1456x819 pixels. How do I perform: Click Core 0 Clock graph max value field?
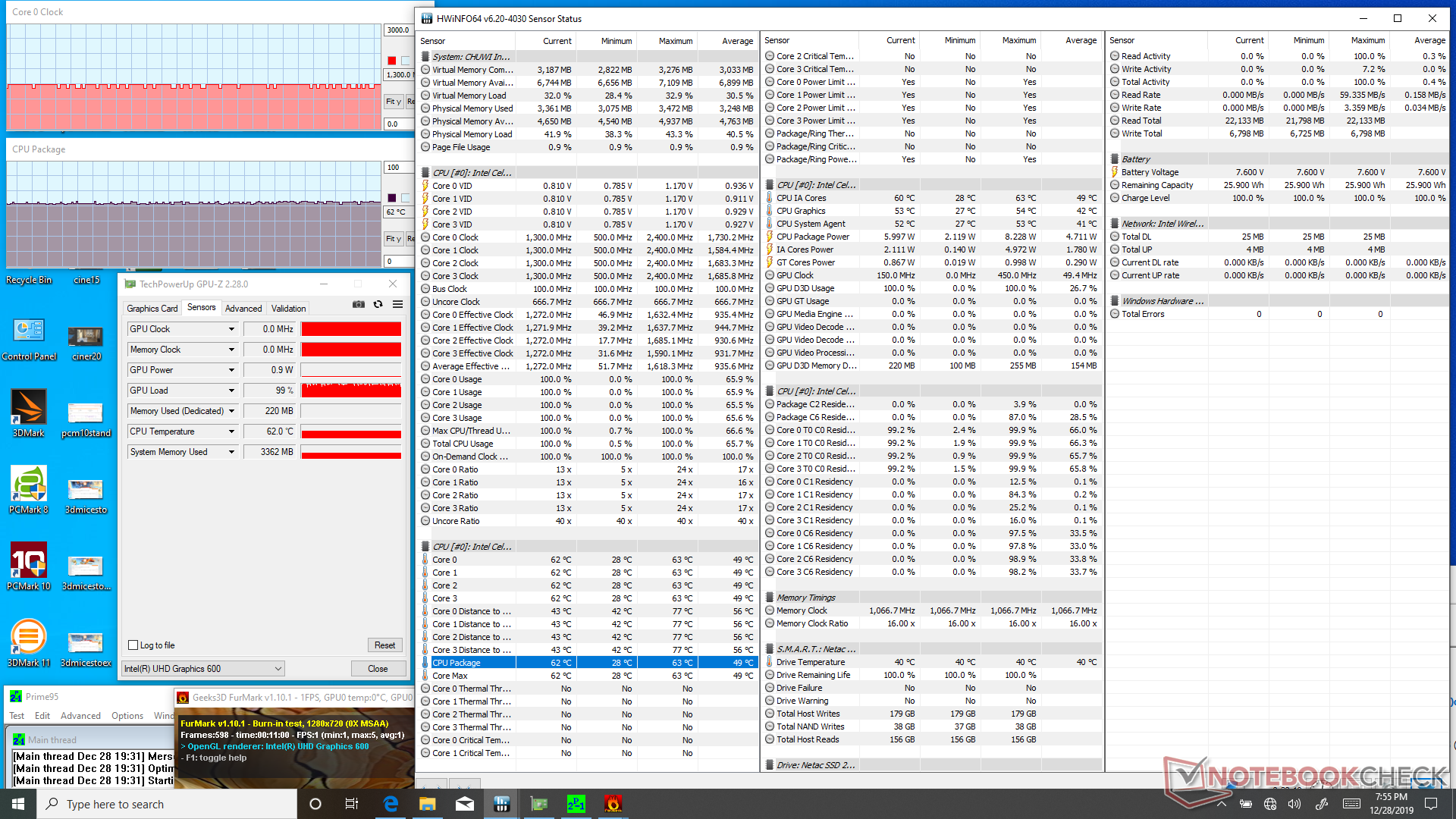coord(400,30)
